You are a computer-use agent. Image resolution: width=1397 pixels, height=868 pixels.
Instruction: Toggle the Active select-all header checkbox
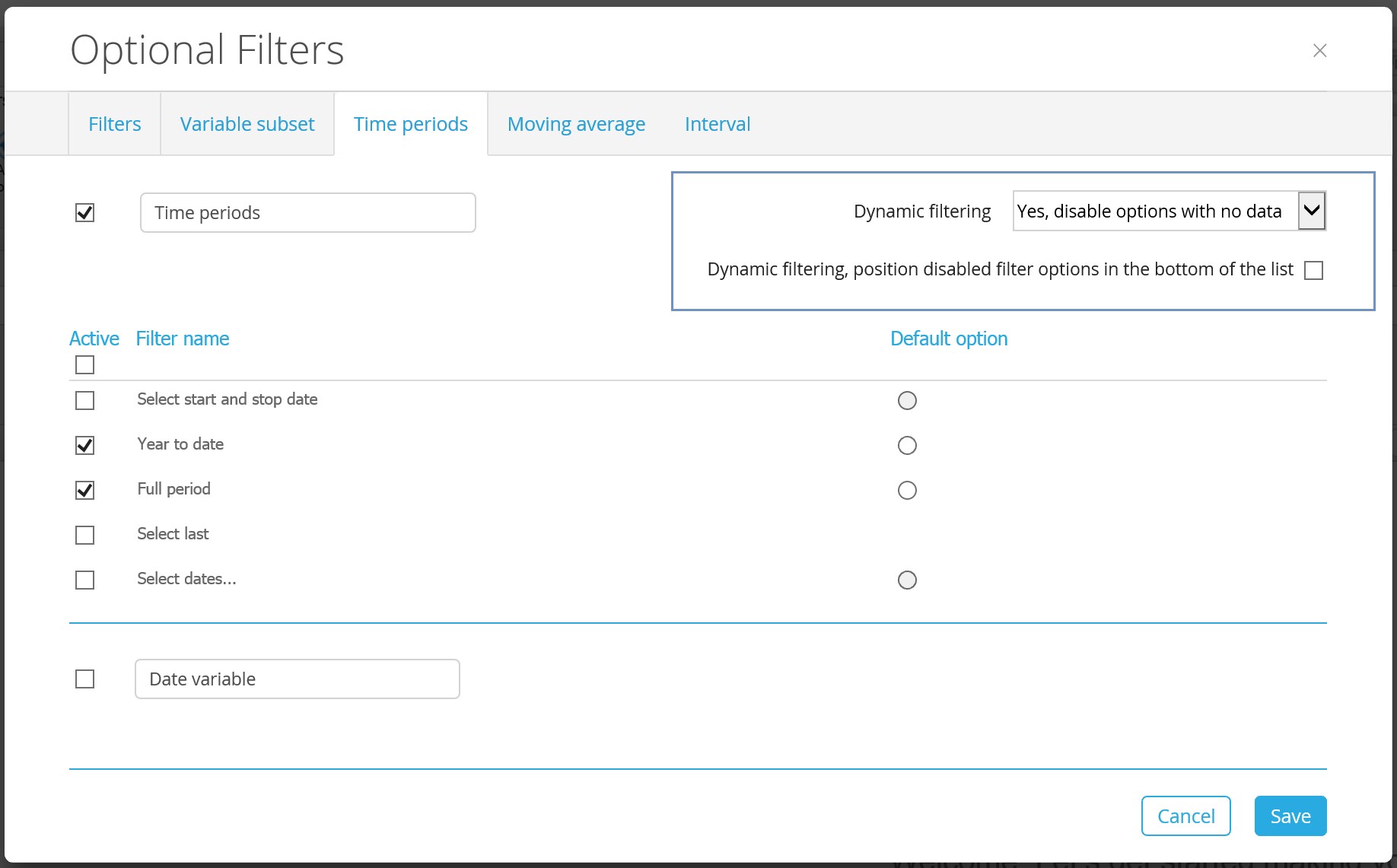click(x=85, y=365)
